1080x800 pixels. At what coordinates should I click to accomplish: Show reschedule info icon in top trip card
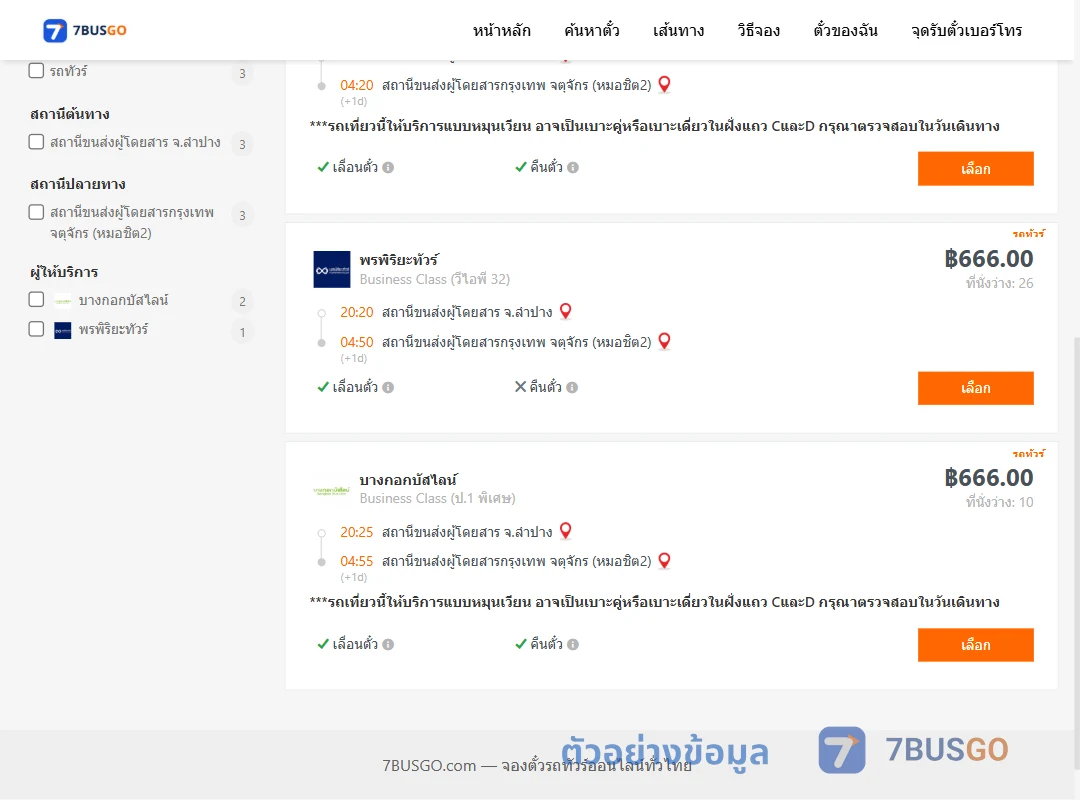click(388, 167)
